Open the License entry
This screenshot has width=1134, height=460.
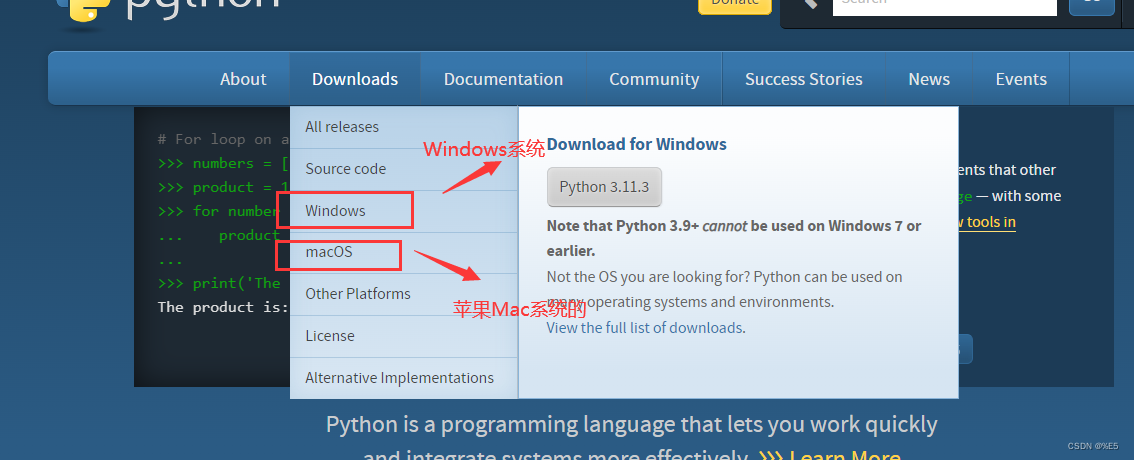[404, 336]
